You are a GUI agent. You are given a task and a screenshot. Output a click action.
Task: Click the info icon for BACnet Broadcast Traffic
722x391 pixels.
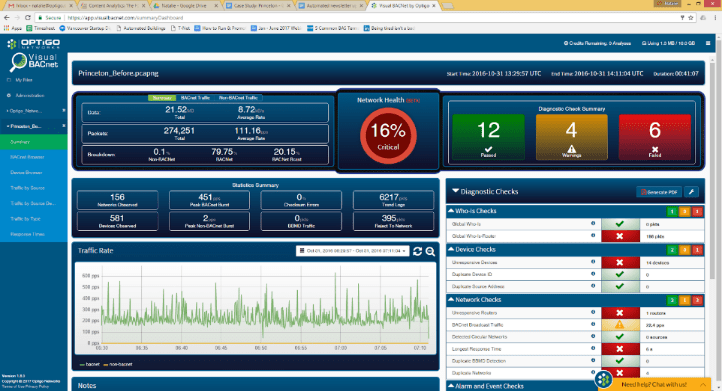pos(593,324)
